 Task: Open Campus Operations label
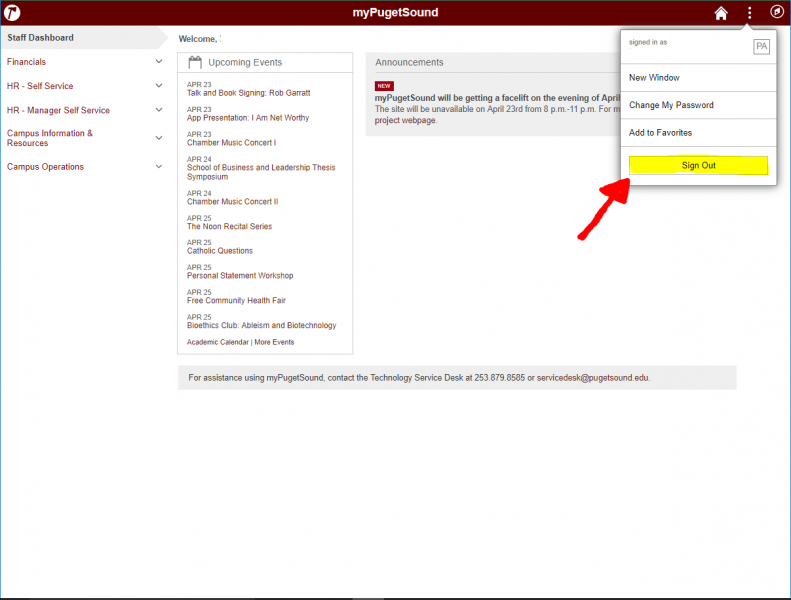click(45, 167)
